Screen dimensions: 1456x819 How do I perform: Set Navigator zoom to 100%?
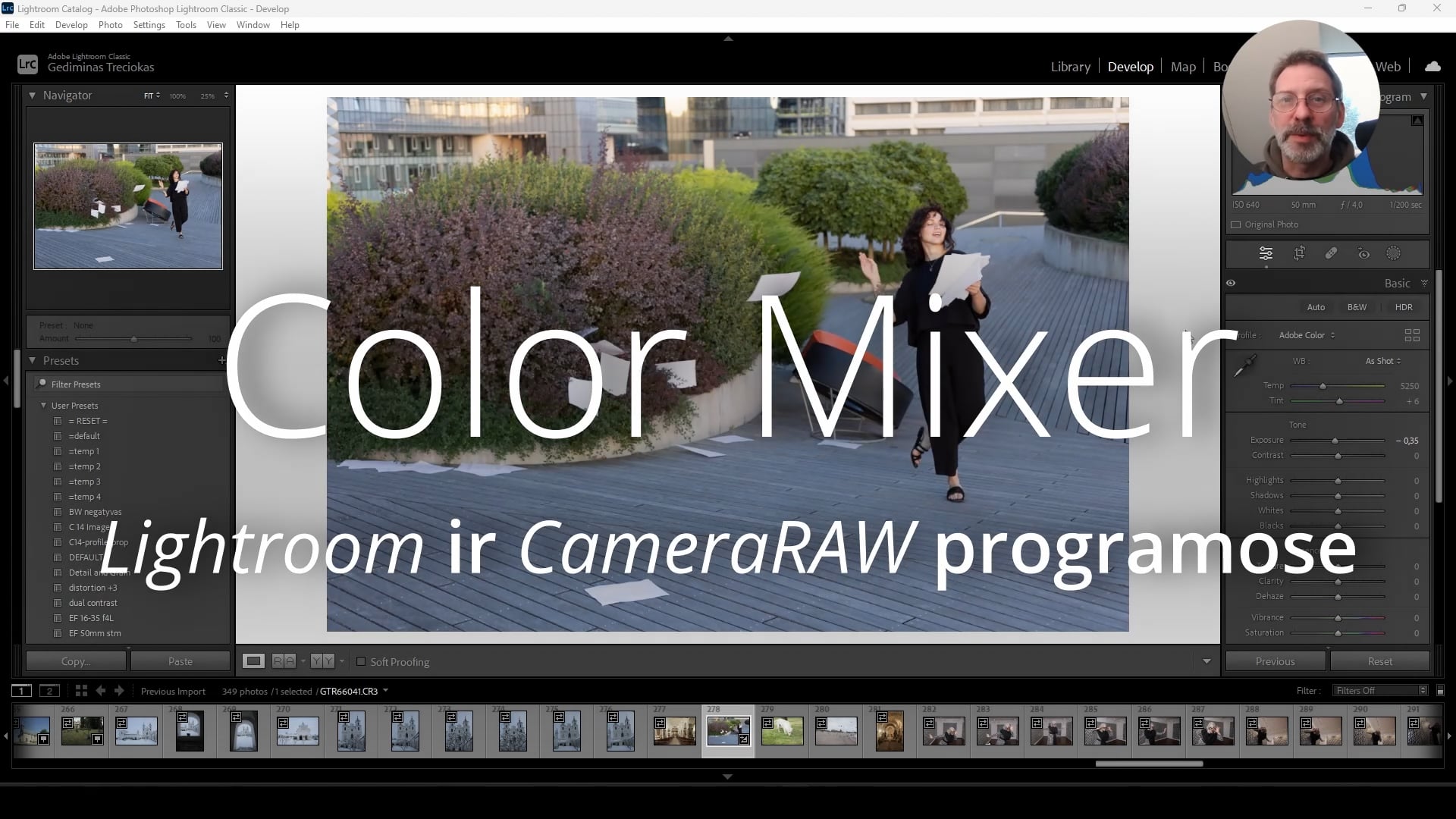(x=177, y=96)
